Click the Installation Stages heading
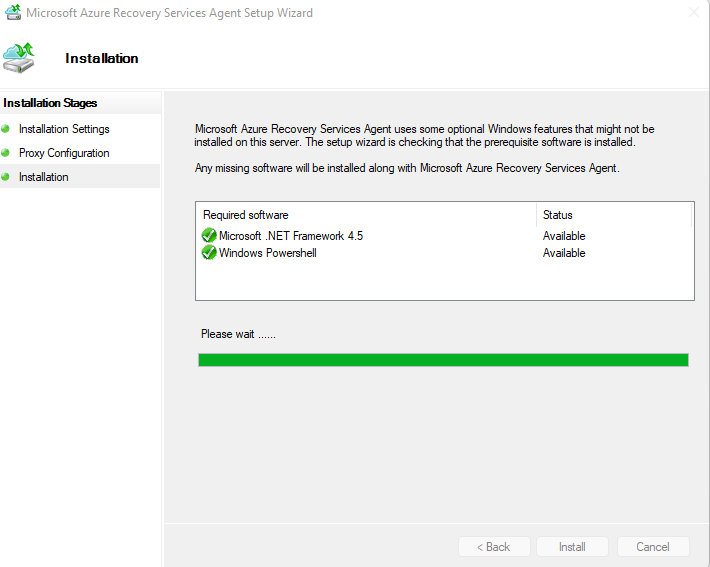The width and height of the screenshot is (710, 567). [50, 103]
